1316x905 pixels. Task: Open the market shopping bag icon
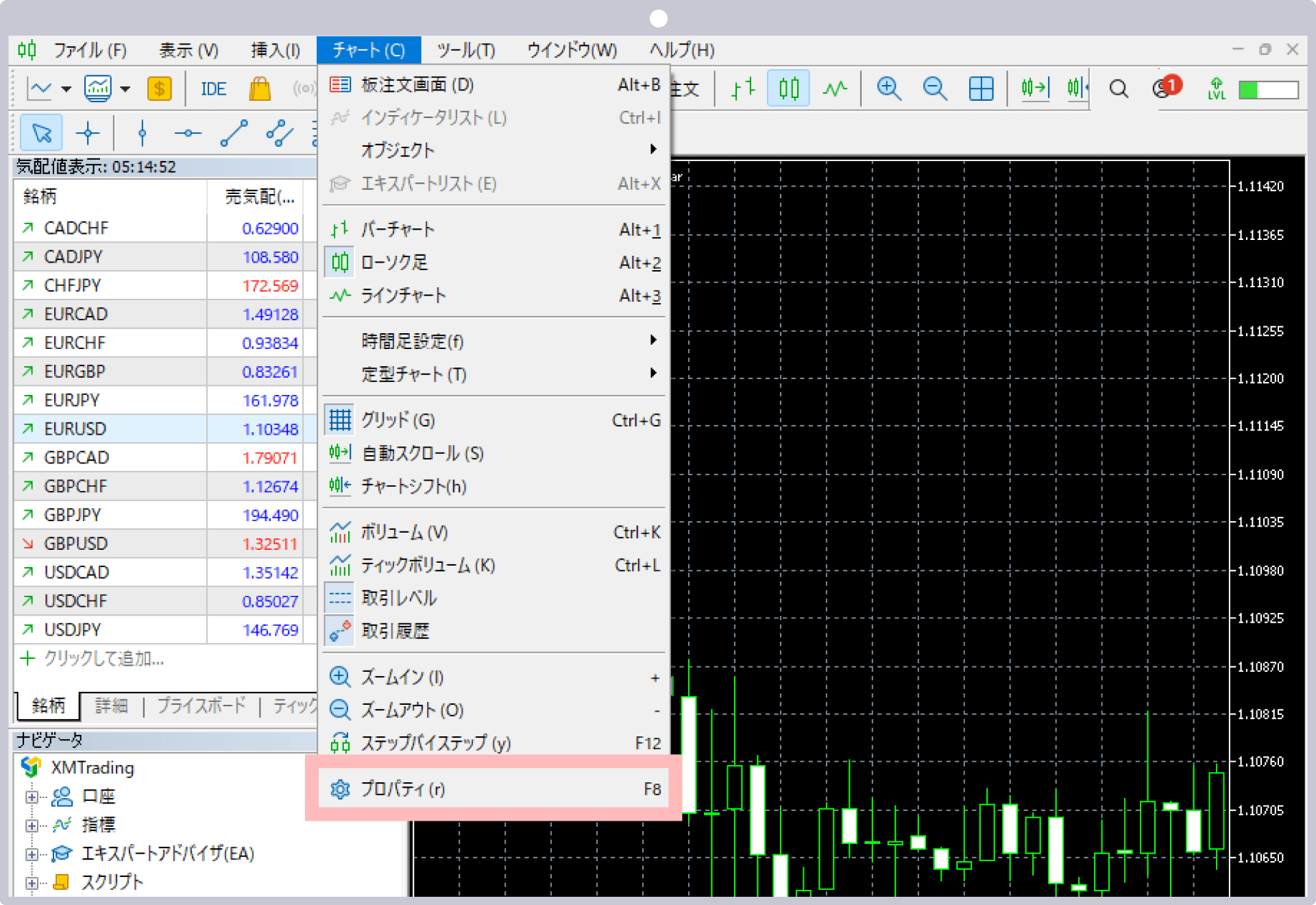point(260,88)
